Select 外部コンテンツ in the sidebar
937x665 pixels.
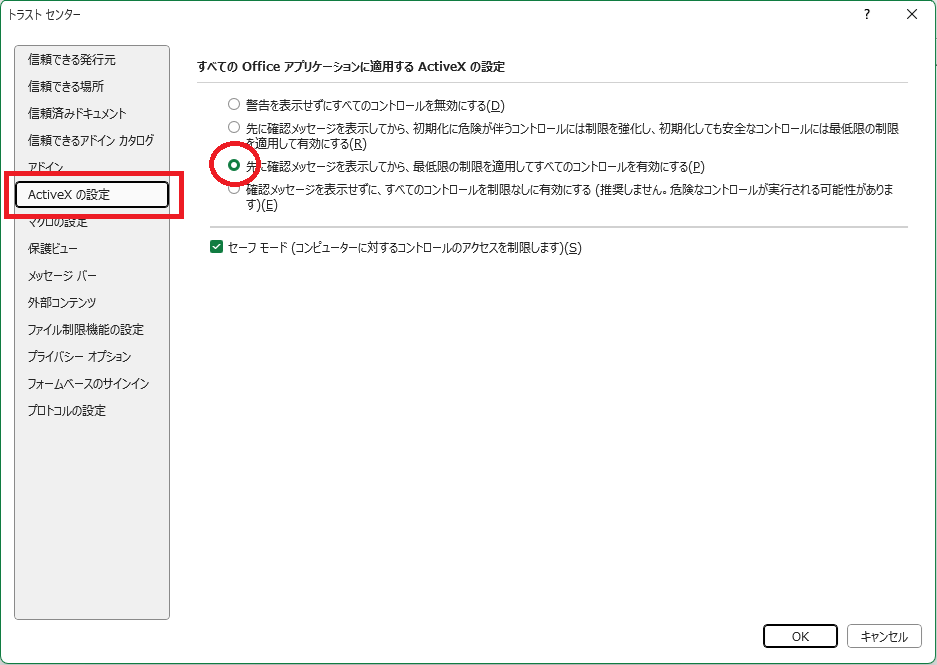pyautogui.click(x=62, y=302)
